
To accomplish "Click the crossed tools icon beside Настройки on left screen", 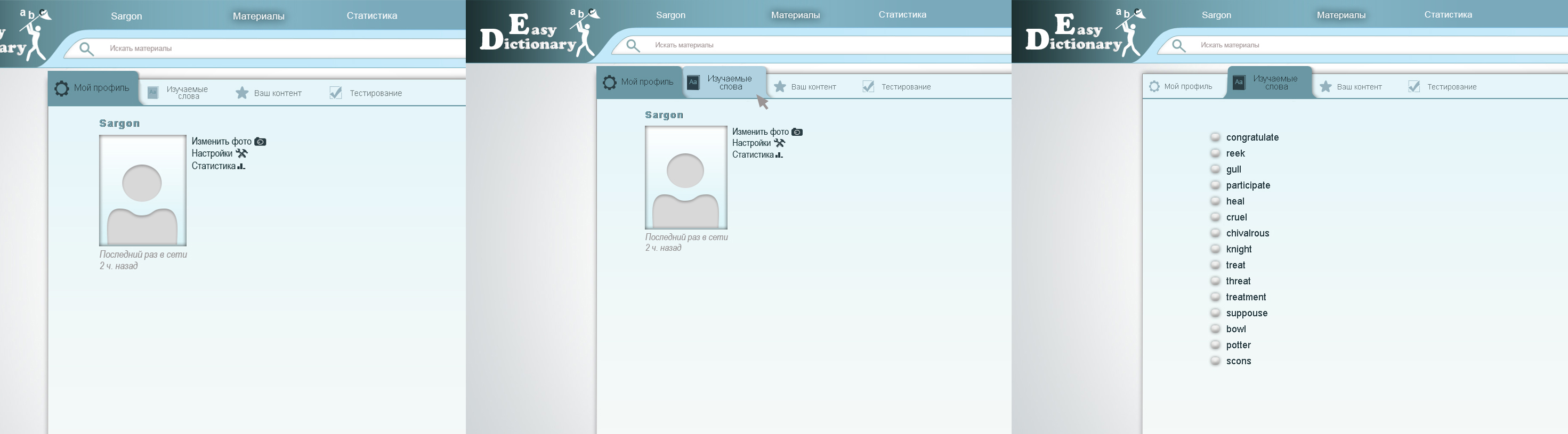I will point(241,153).
